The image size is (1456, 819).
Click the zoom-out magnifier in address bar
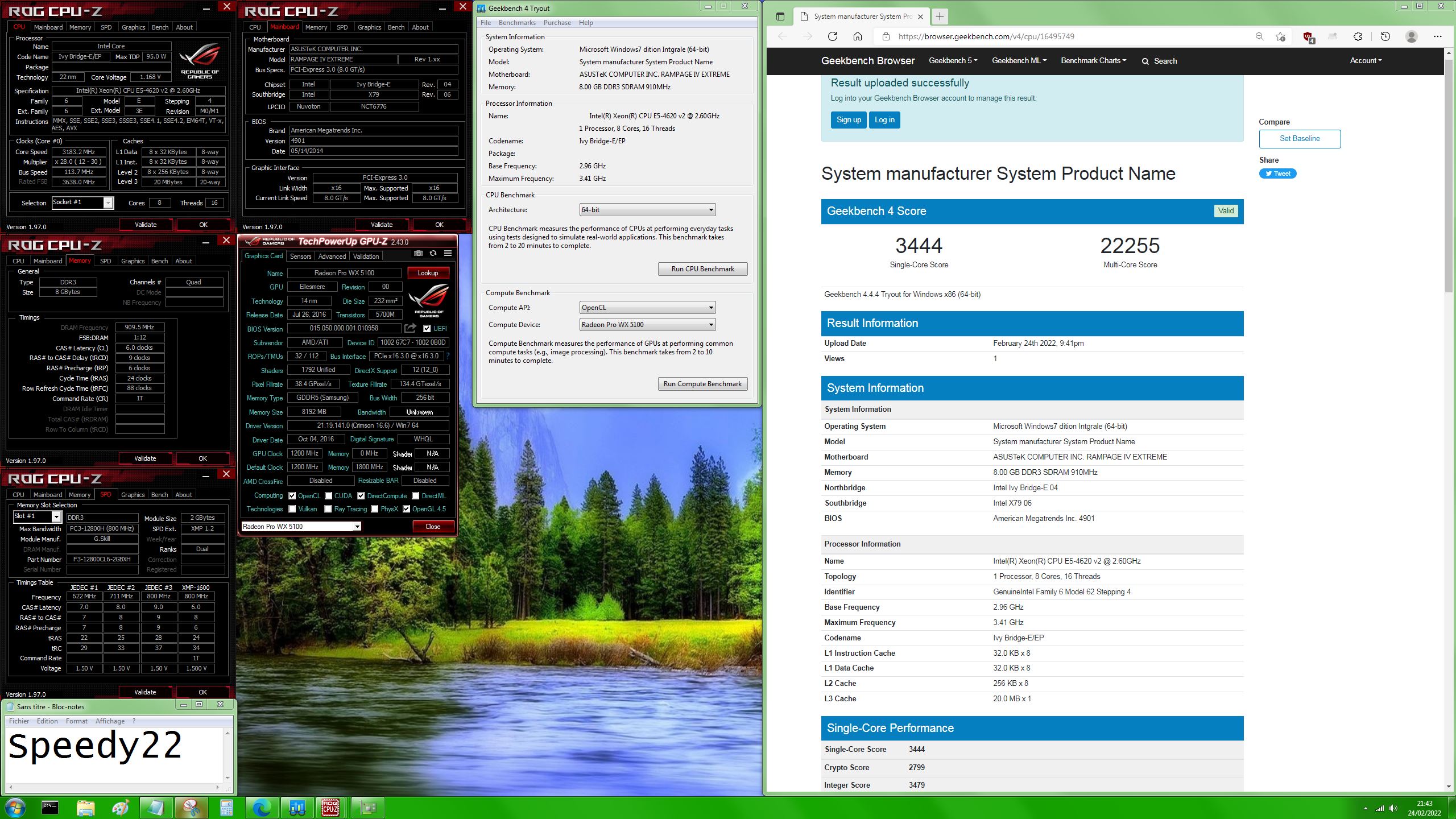pos(1259,36)
